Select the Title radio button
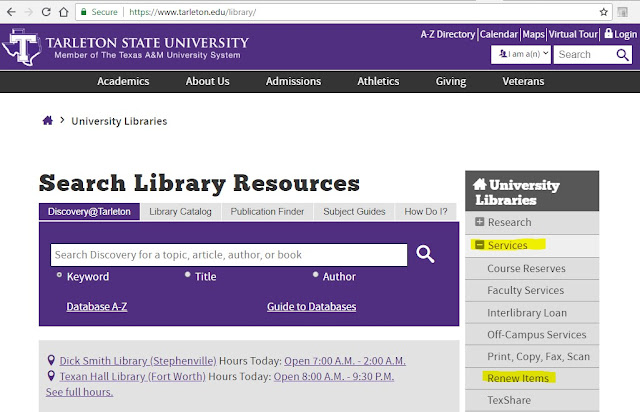The width and height of the screenshot is (640, 412). (187, 275)
